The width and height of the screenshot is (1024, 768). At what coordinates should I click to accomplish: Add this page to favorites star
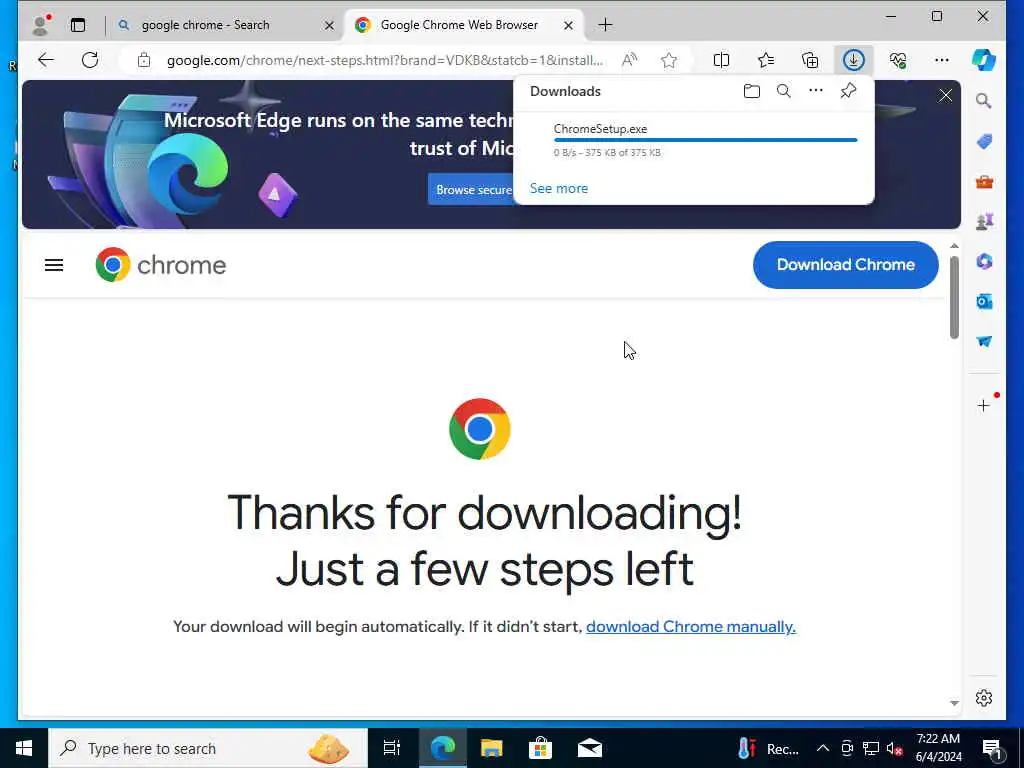pos(669,60)
